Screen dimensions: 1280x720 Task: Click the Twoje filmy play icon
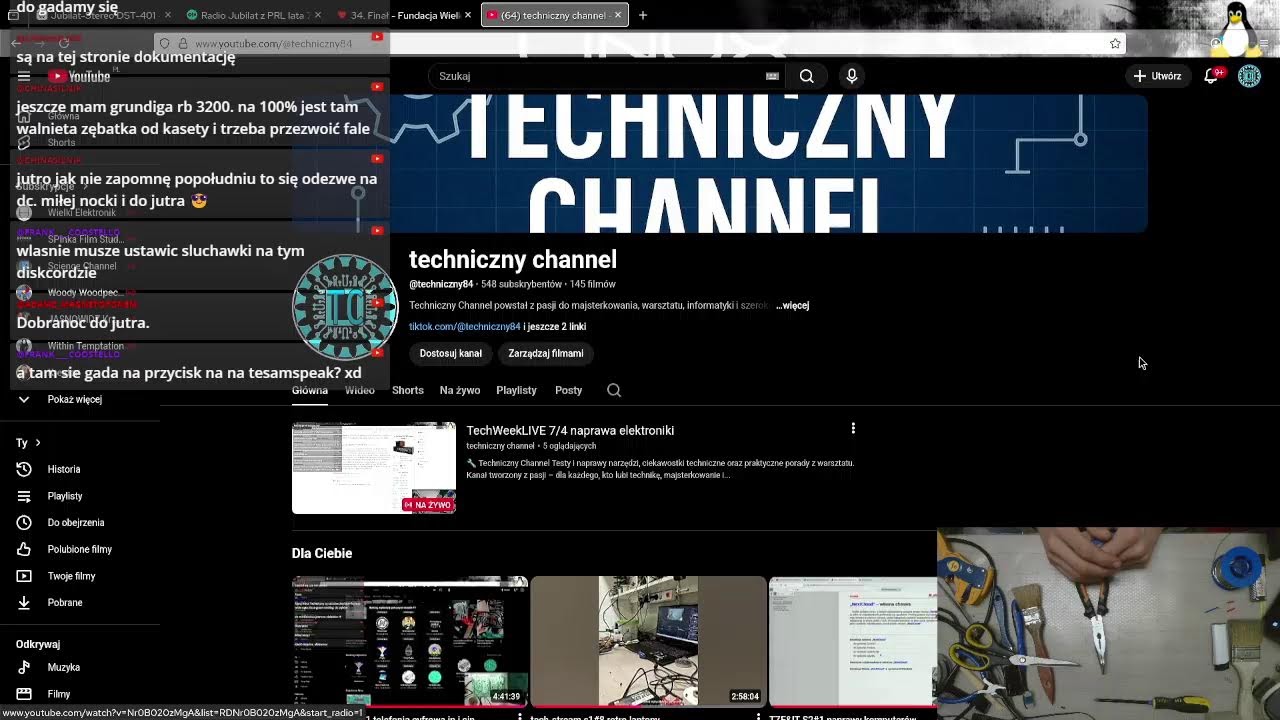point(24,576)
